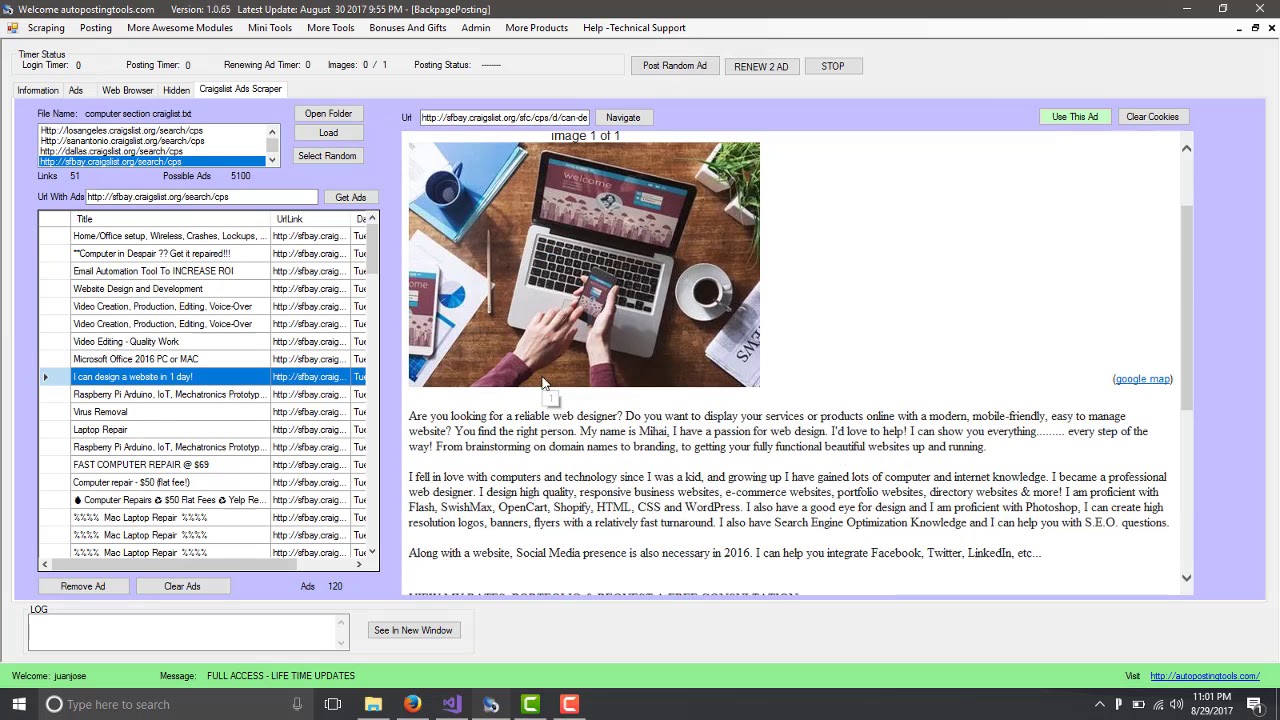
Task: Click the Open Folder button
Action: pyautogui.click(x=328, y=114)
